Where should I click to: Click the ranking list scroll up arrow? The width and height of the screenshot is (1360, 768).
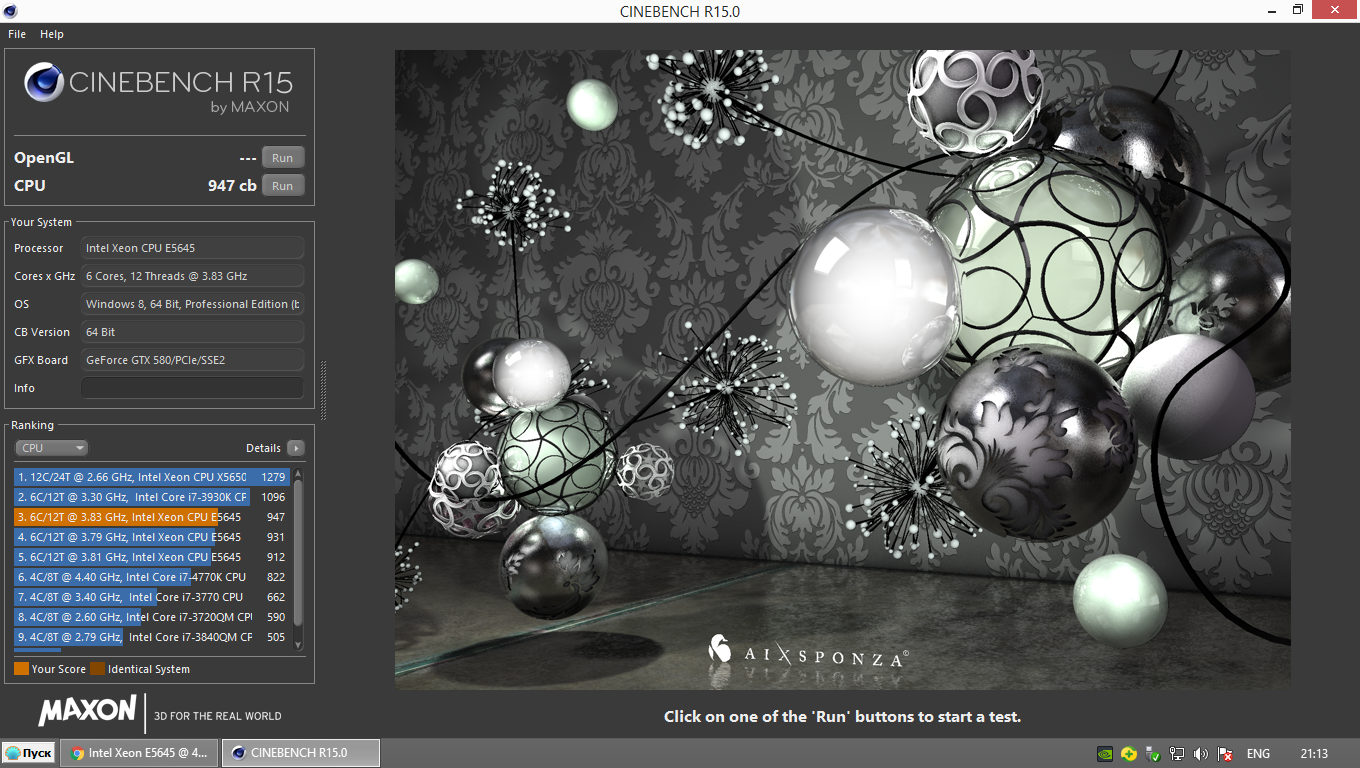pos(298,473)
